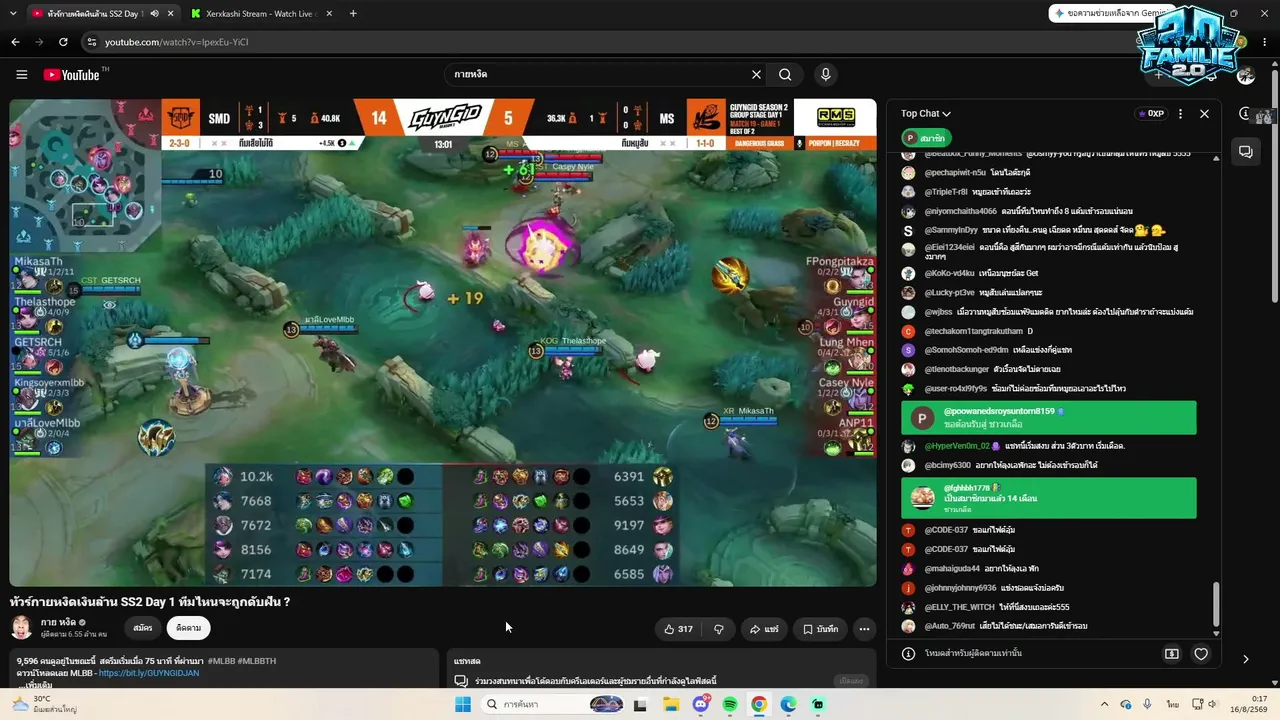This screenshot has height=720, width=1280.
Task: Submit search with the magnifier button
Action: pyautogui.click(x=785, y=74)
